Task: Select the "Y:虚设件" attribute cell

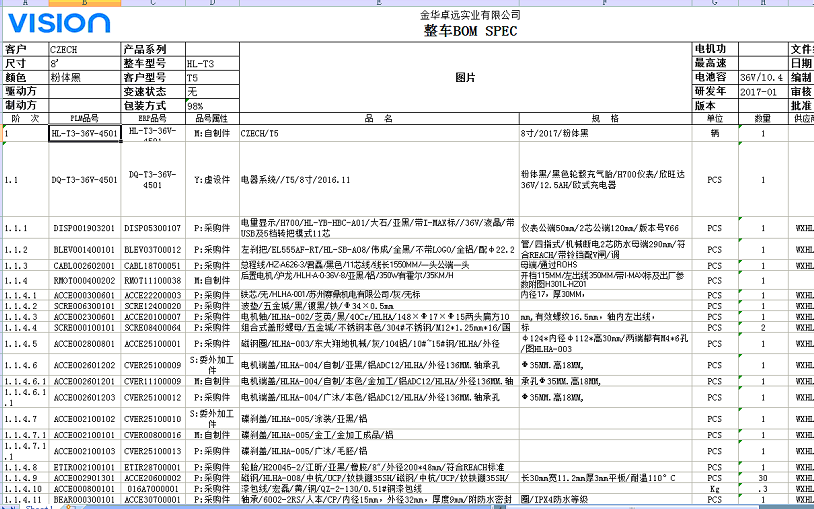Action: tap(212, 180)
